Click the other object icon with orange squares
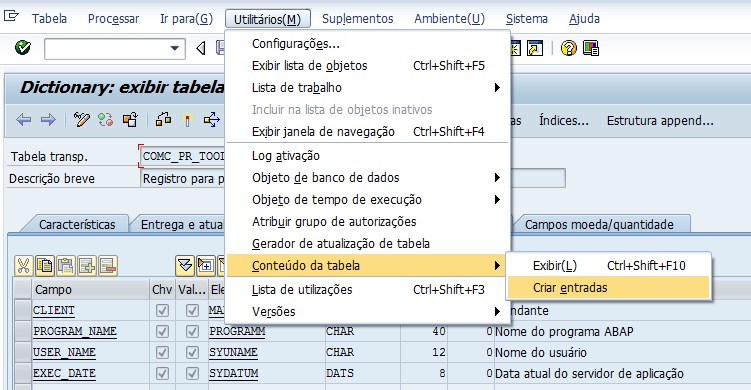Screen dimensions: 751x390 tap(130, 119)
